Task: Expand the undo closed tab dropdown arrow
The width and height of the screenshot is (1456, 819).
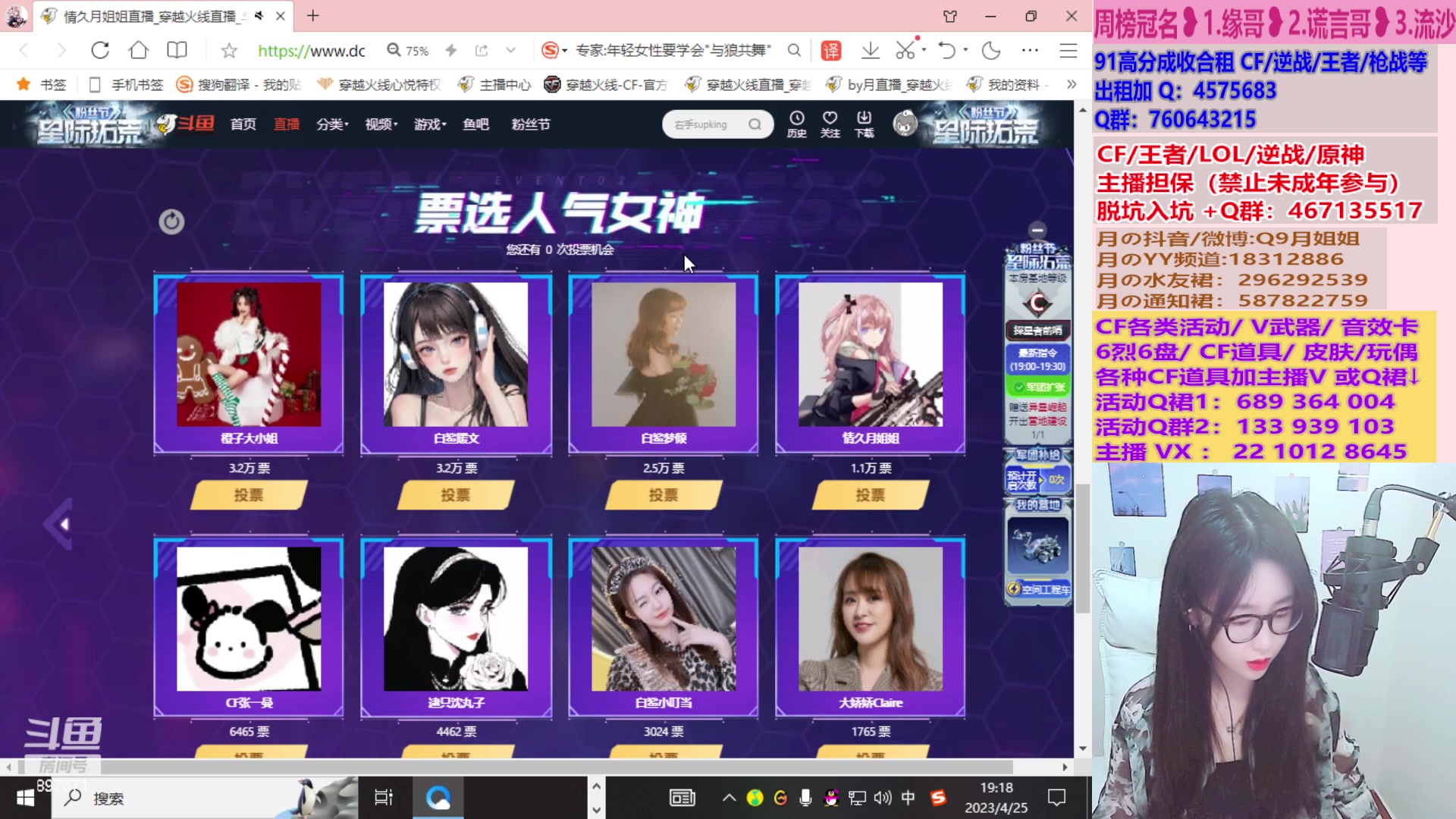Action: click(965, 51)
